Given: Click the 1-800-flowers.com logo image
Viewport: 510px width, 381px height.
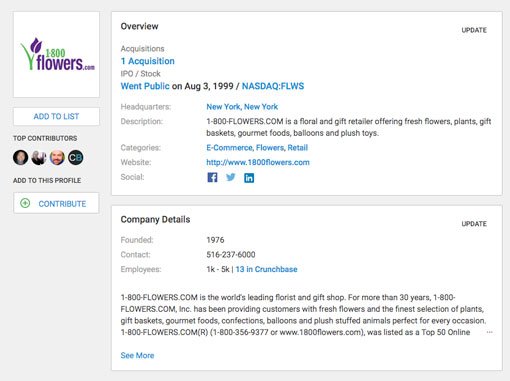Looking at the screenshot, I should coord(57,55).
